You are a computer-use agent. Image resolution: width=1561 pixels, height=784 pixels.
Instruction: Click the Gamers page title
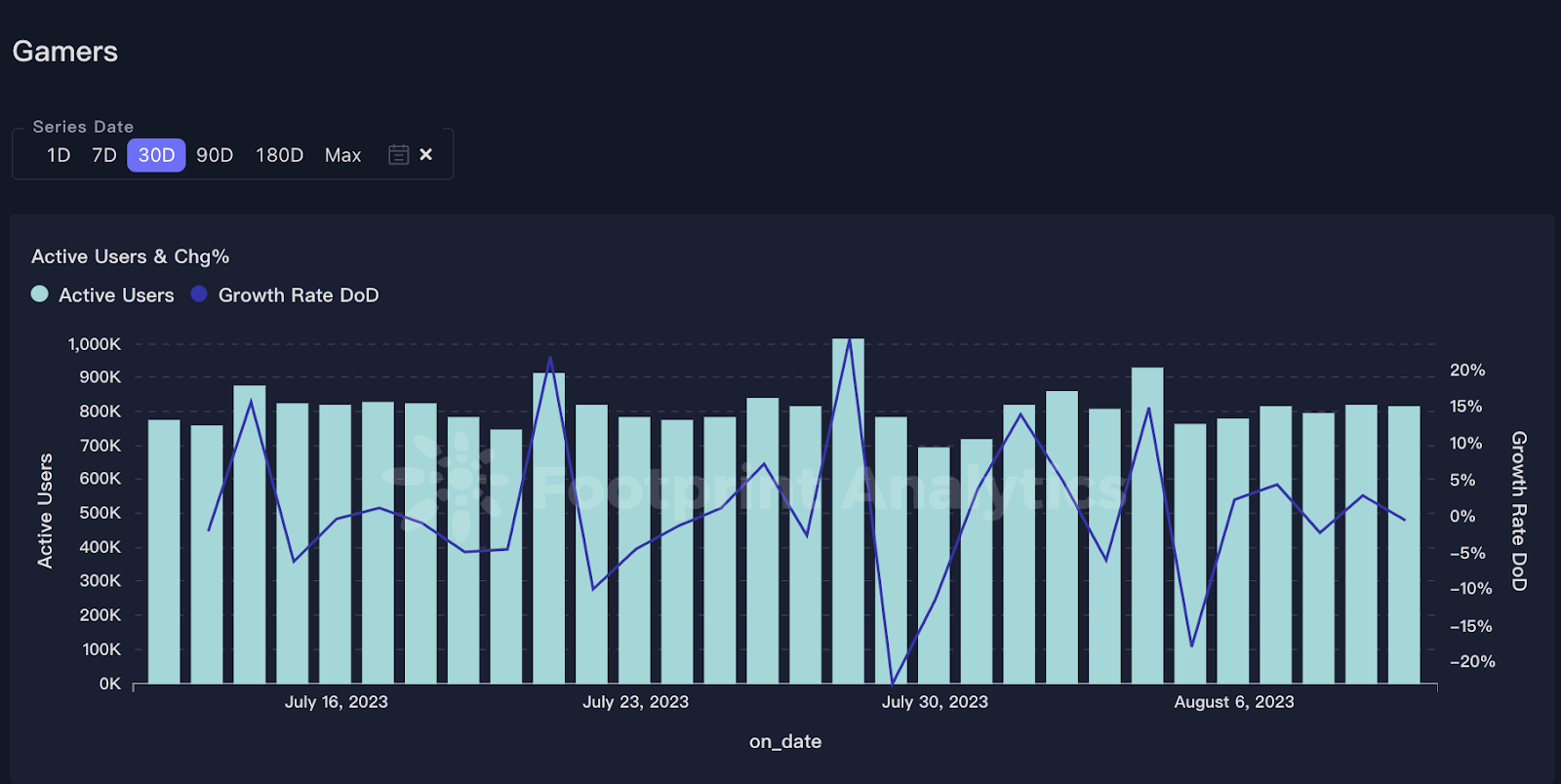click(65, 51)
